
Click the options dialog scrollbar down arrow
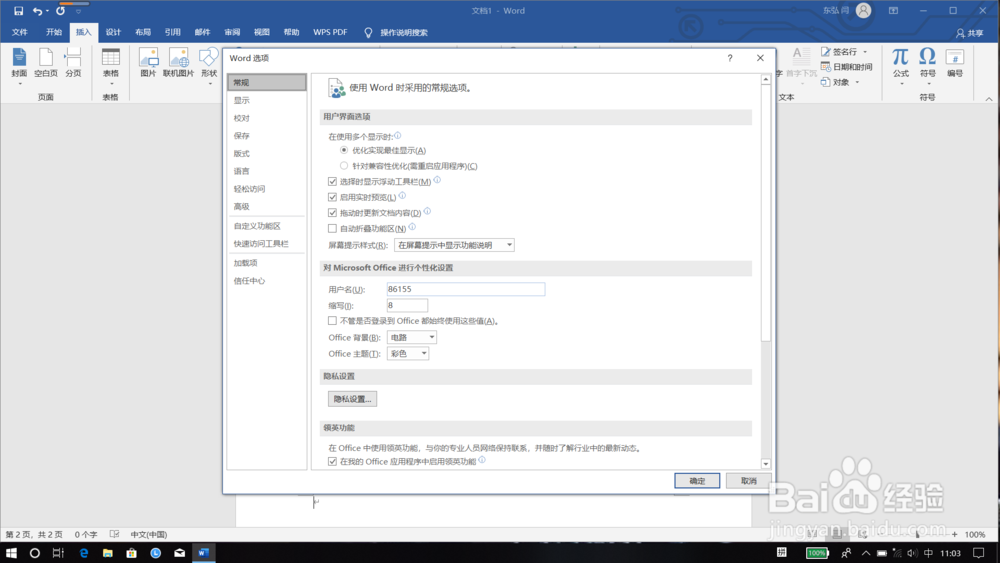point(766,464)
